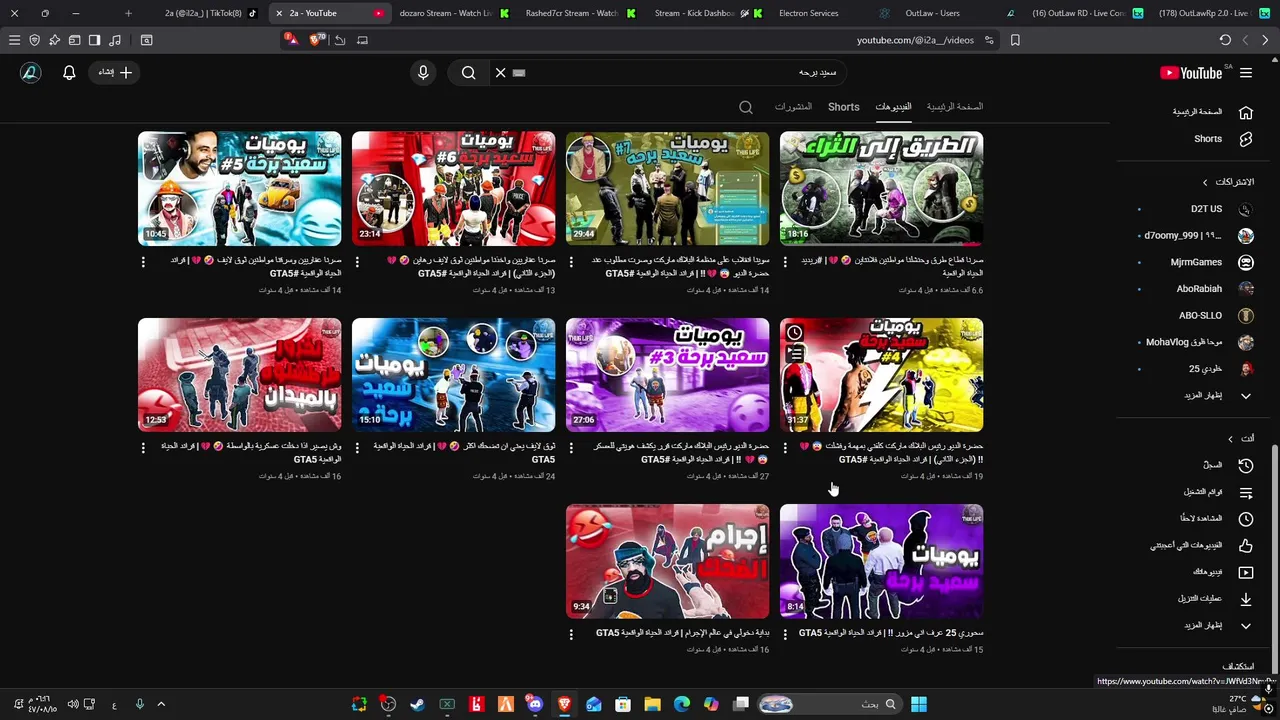Expand the You section header chevron
1280x720 pixels.
1230,439
